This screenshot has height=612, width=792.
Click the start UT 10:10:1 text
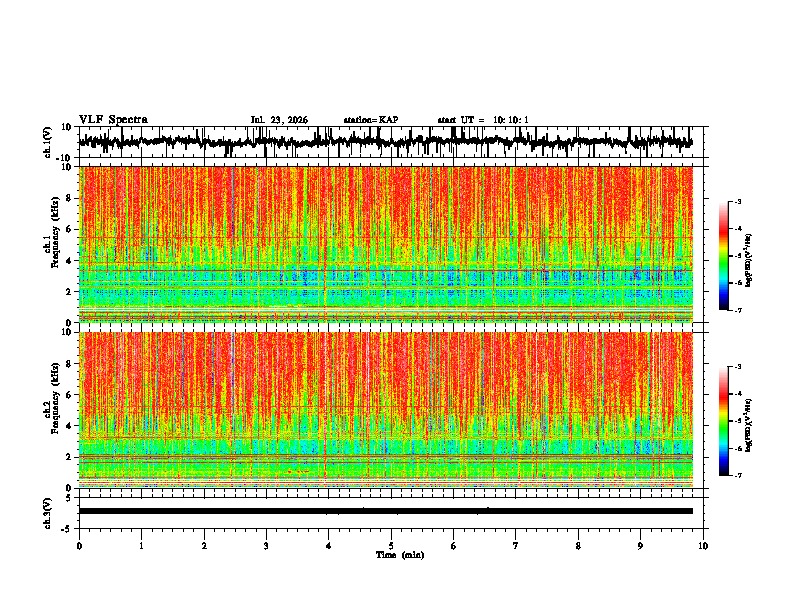click(483, 120)
